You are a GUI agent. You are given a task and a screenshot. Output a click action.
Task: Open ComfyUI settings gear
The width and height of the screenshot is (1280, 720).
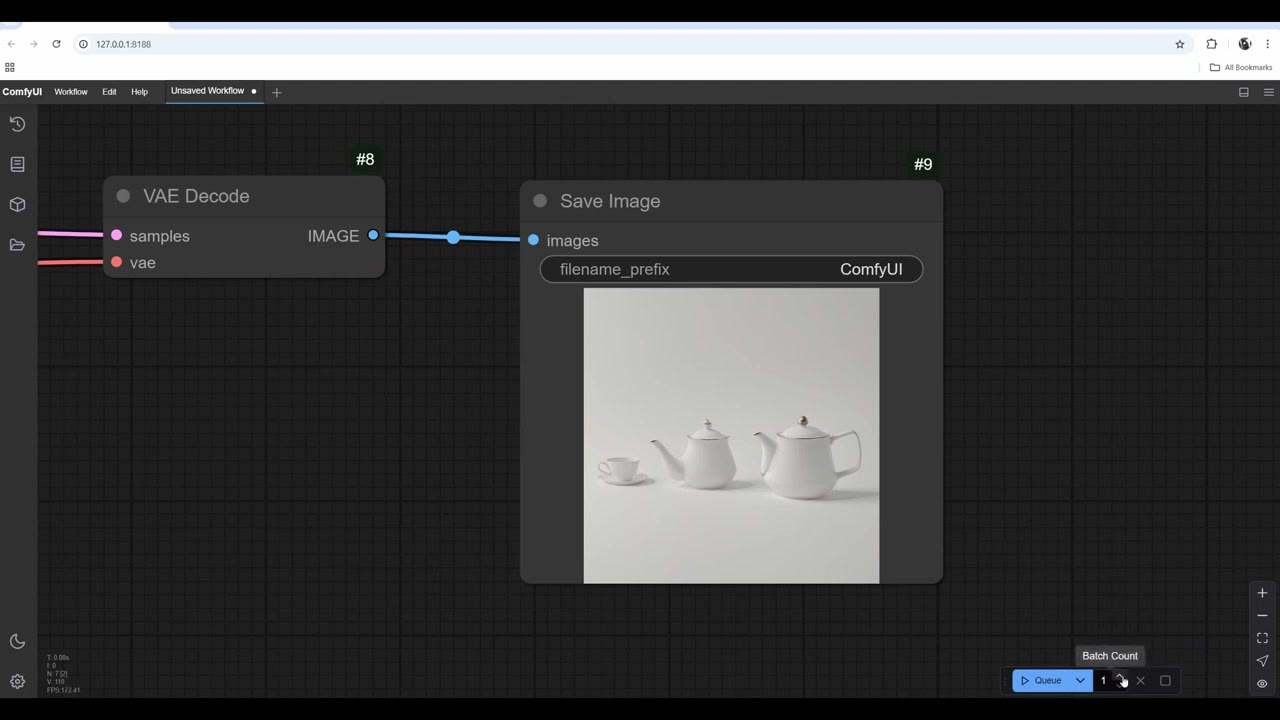[17, 682]
